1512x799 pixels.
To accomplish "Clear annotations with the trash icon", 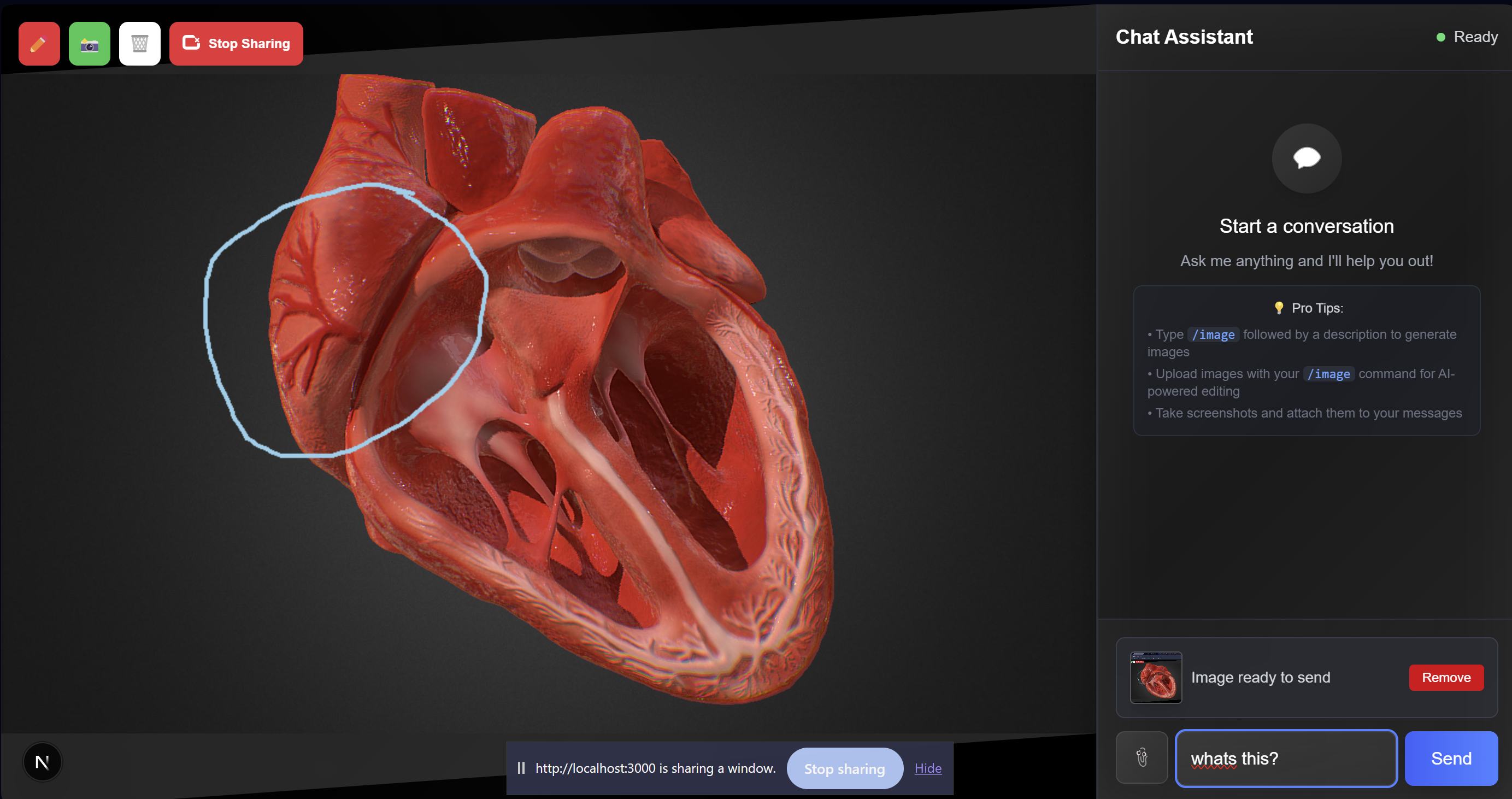I will click(x=139, y=43).
